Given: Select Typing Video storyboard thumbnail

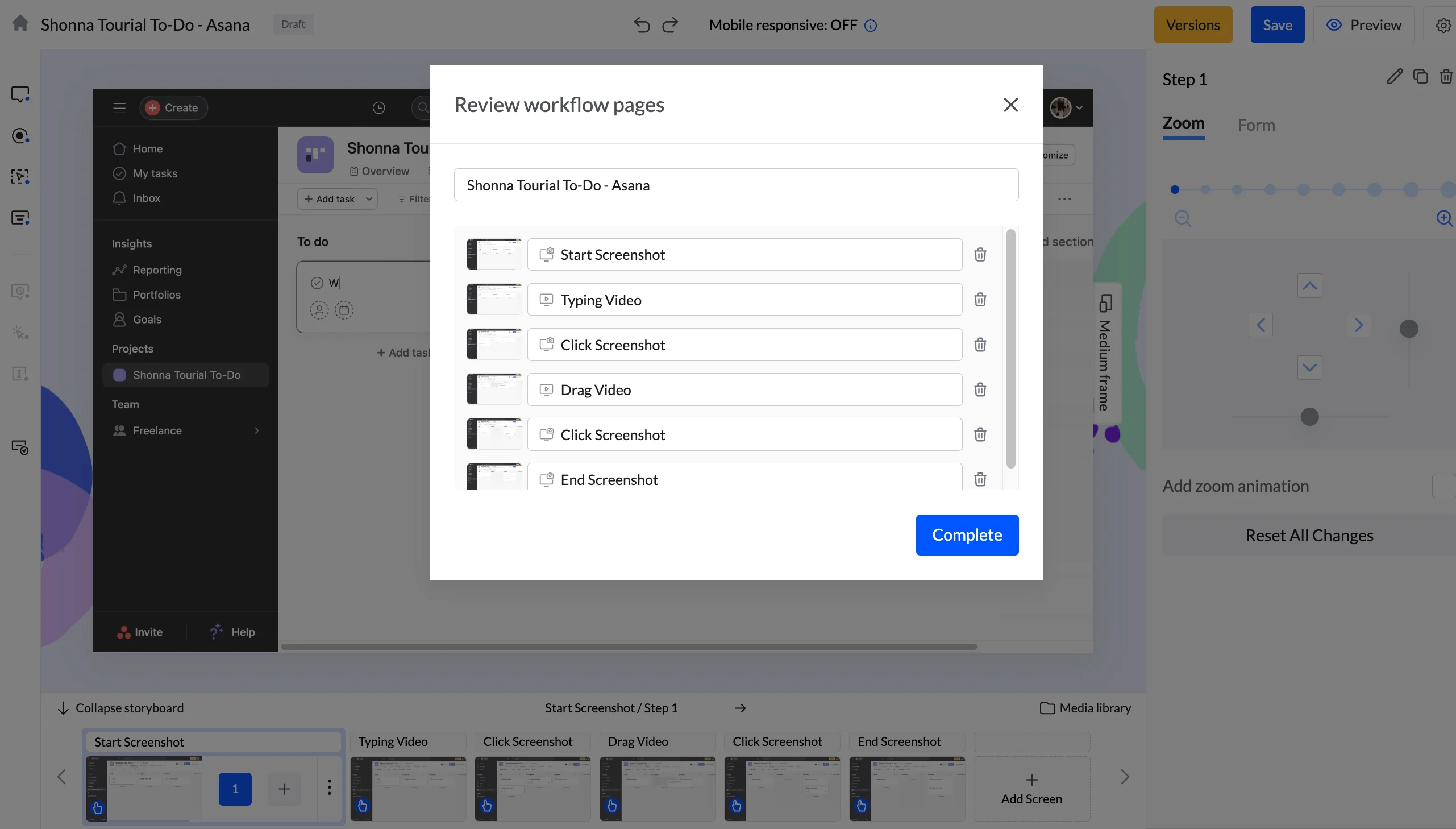Looking at the screenshot, I should pyautogui.click(x=408, y=789).
